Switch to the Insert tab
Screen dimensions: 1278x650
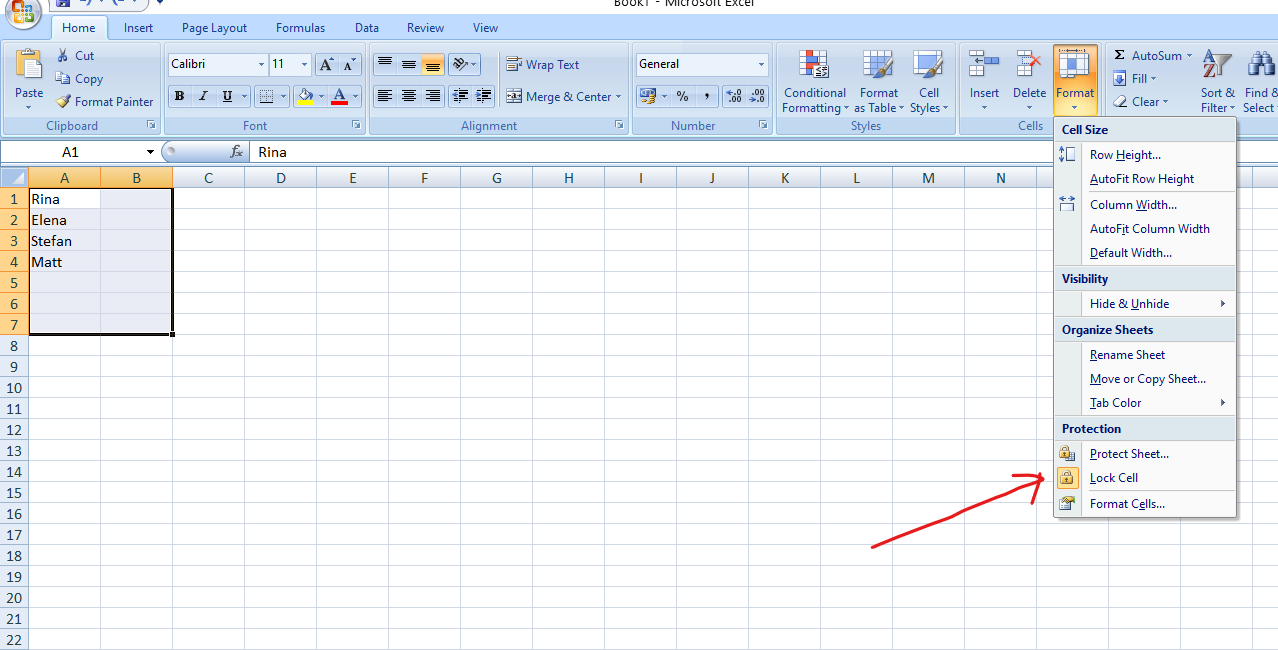click(x=138, y=28)
